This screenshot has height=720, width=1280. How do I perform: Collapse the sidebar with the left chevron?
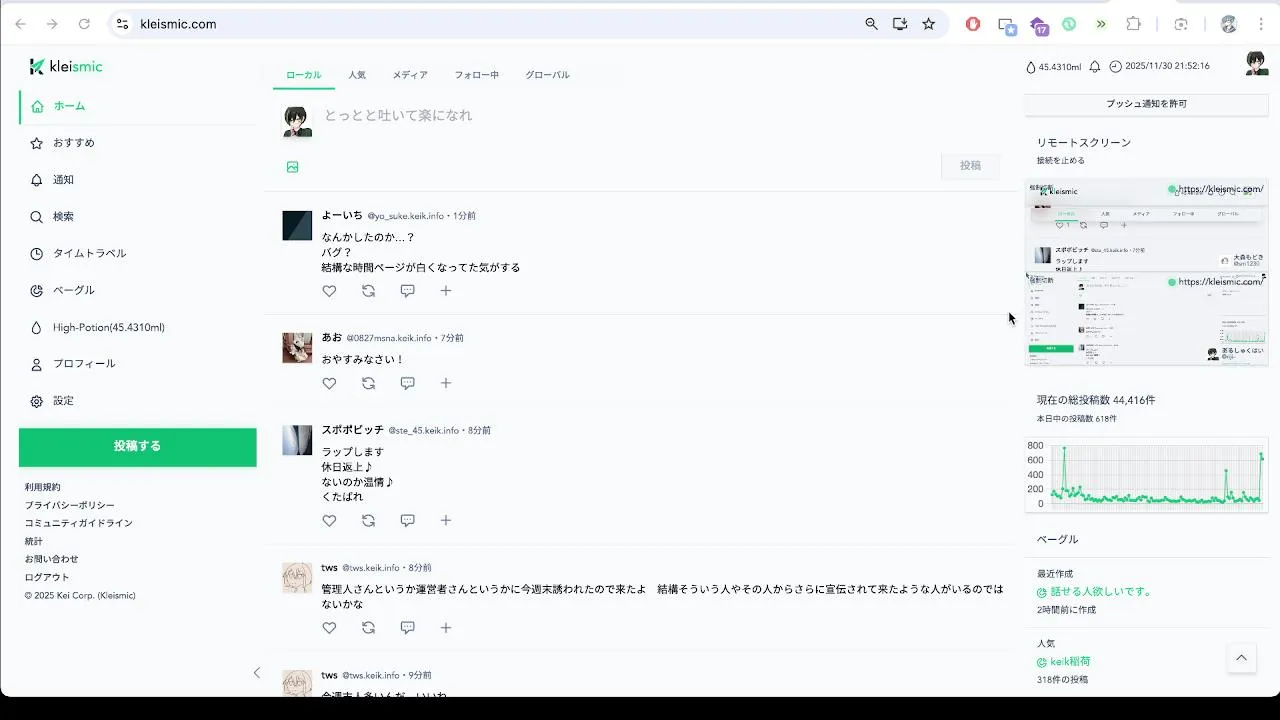[256, 673]
